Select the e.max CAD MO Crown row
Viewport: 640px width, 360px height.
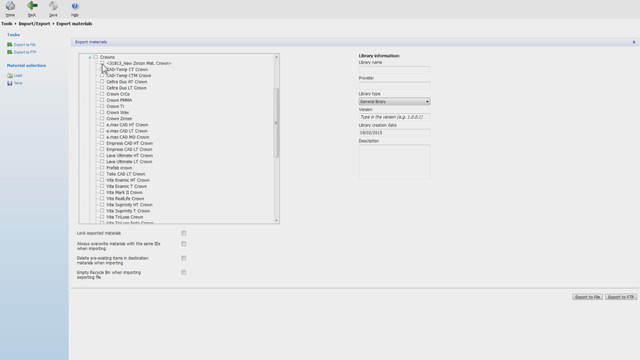pyautogui.click(x=127, y=137)
